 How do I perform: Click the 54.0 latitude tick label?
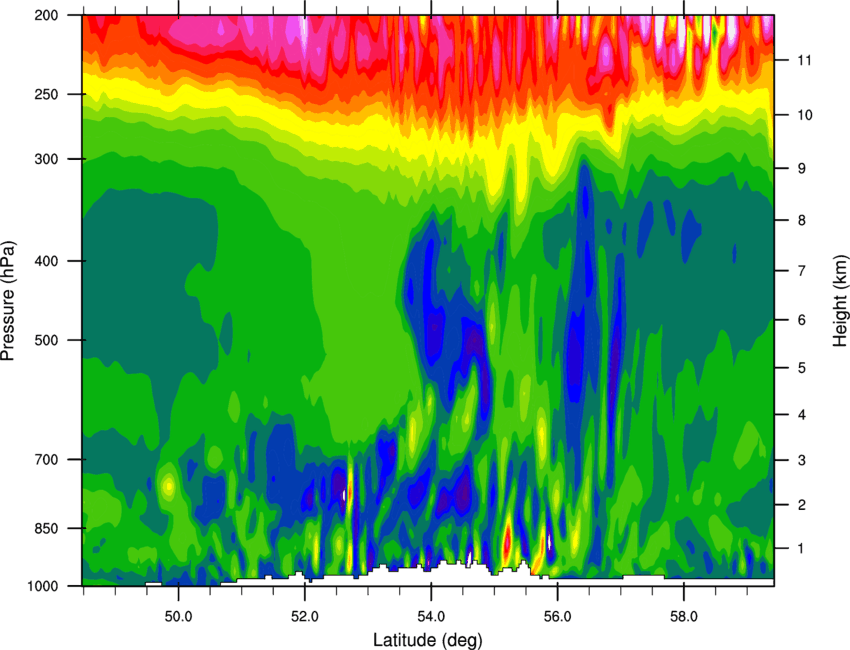coord(431,617)
